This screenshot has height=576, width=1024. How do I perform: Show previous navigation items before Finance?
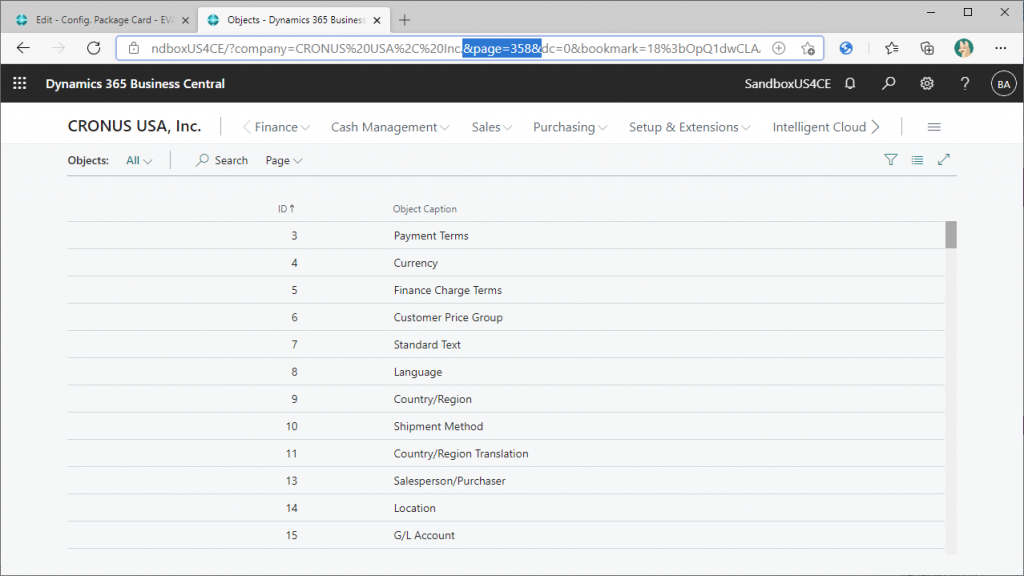pos(246,127)
